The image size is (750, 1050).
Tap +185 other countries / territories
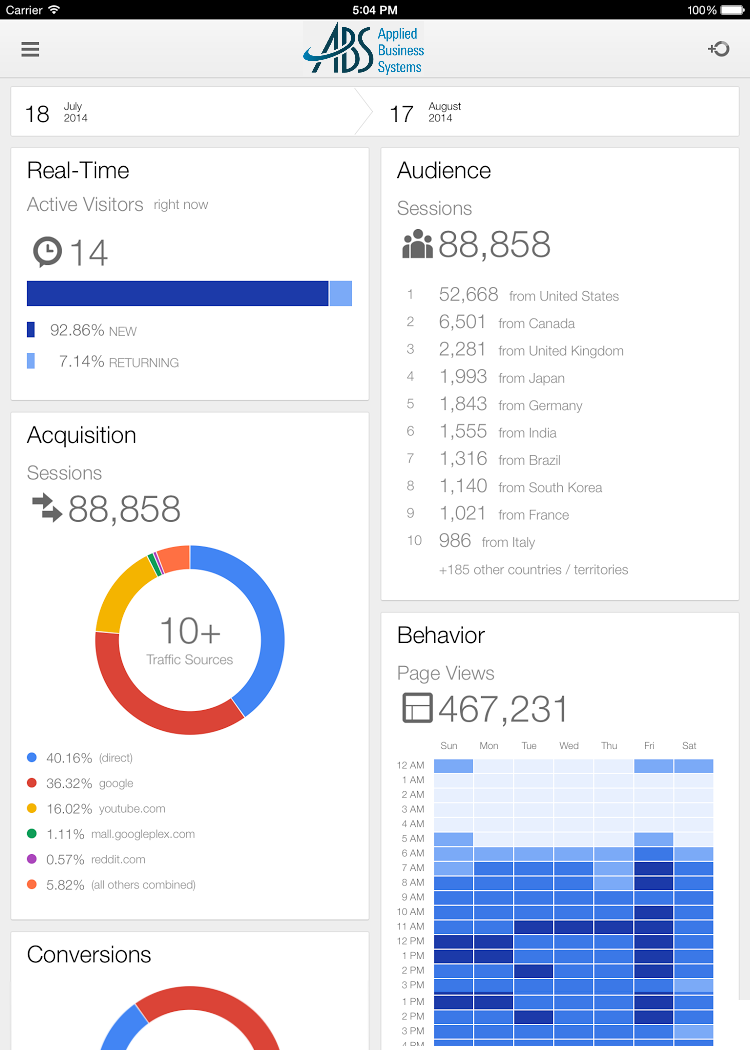coord(534,570)
